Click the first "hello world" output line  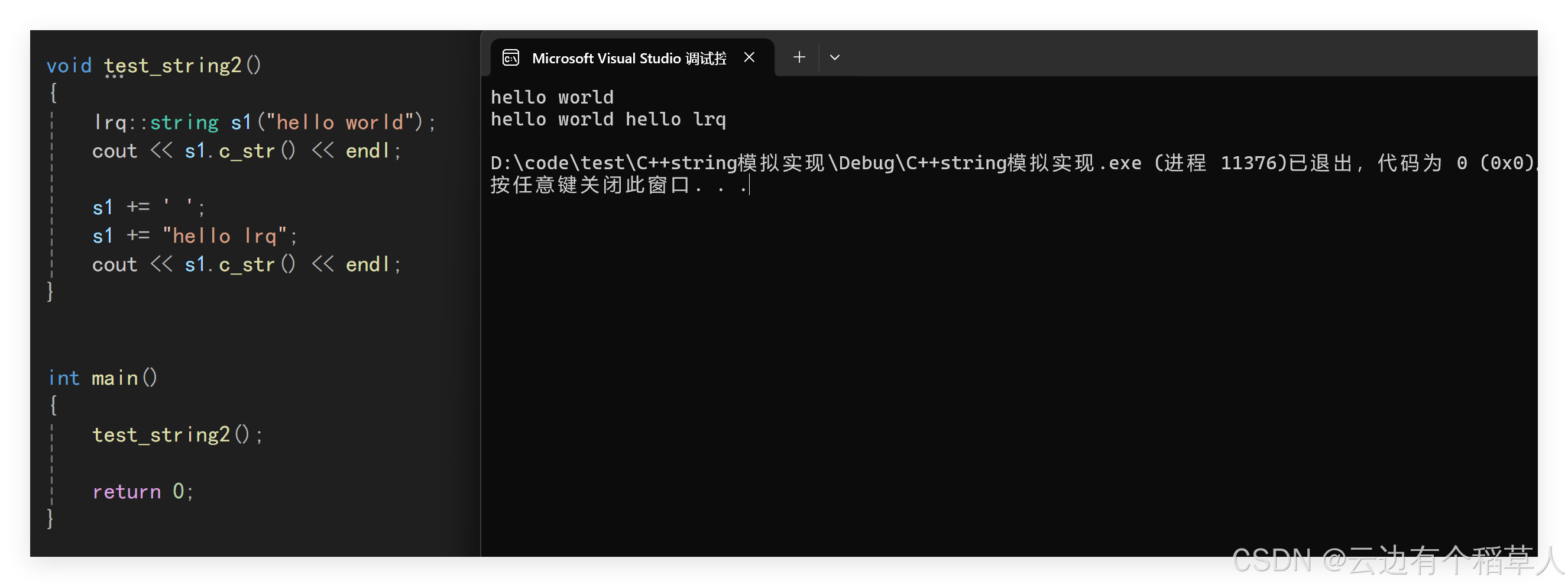point(552,98)
